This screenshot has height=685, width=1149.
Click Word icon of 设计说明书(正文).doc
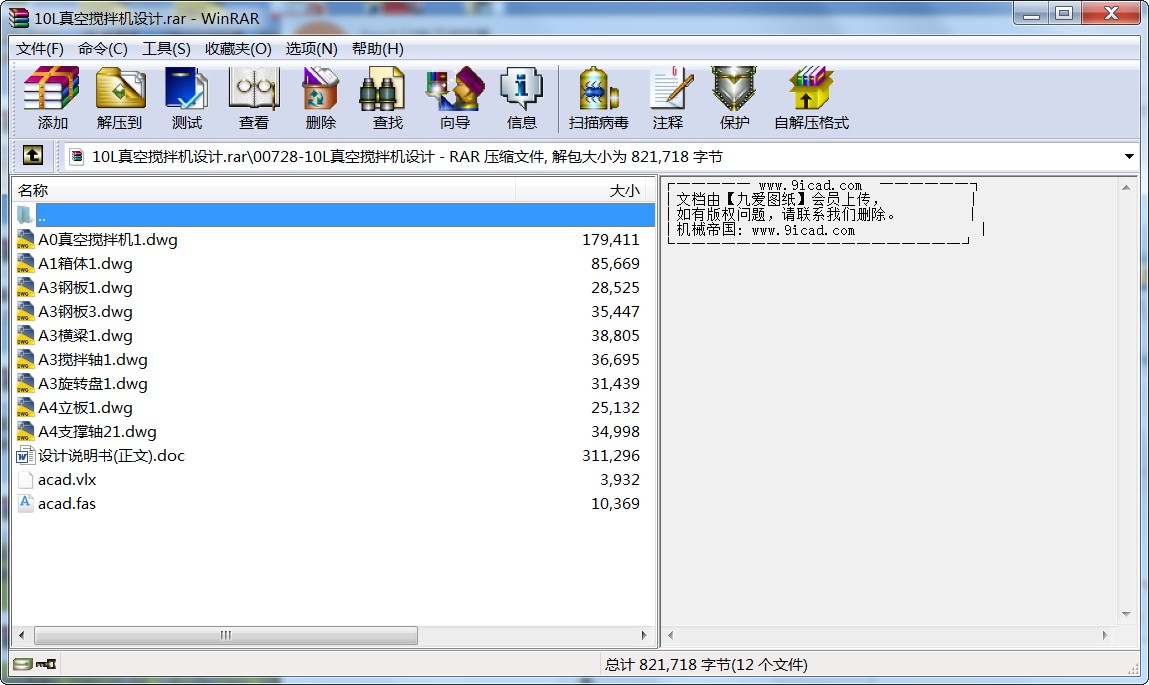pyautogui.click(x=25, y=456)
